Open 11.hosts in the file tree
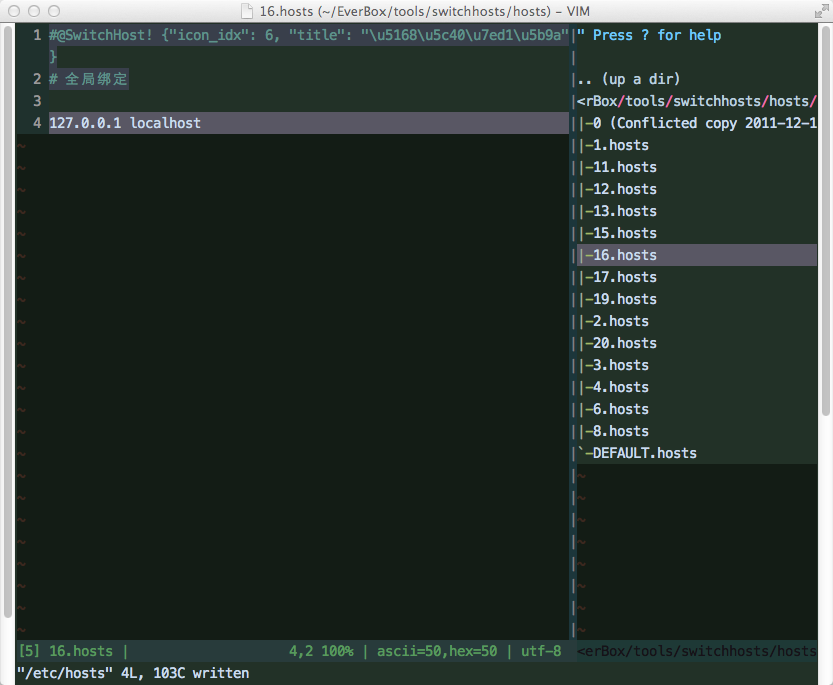The height and width of the screenshot is (685, 833). point(624,167)
